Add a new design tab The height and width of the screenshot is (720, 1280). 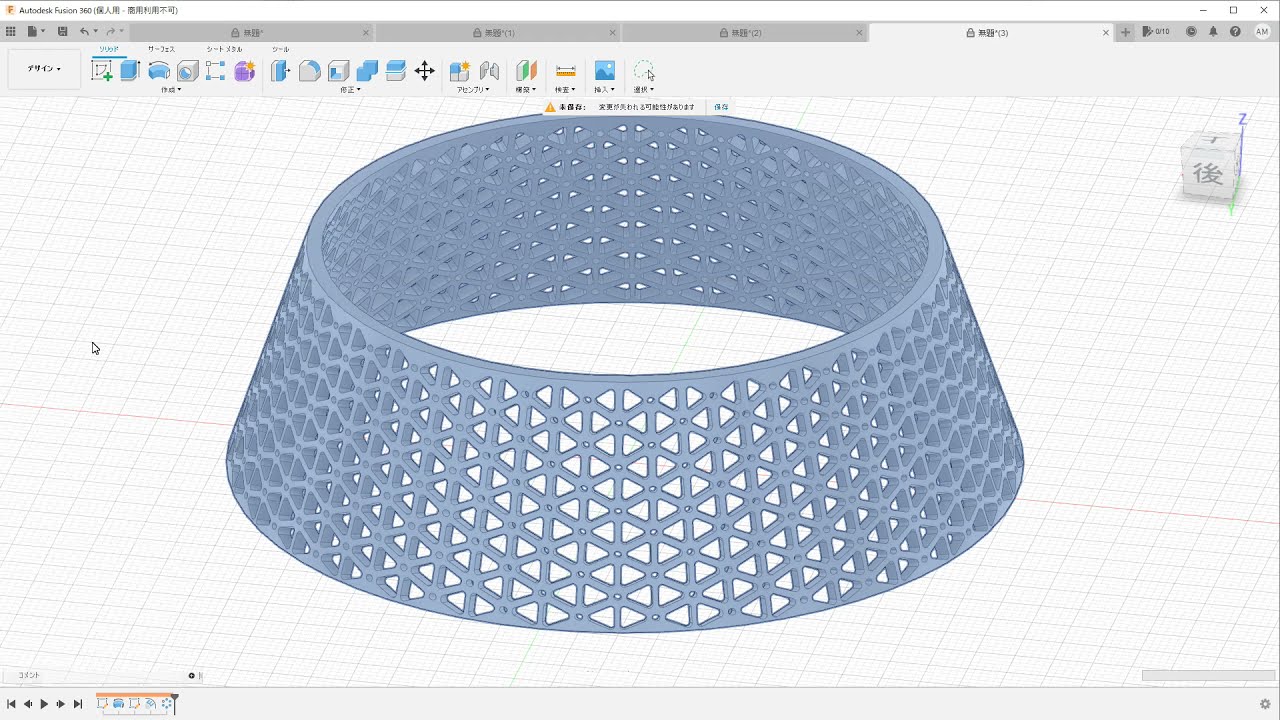(x=1125, y=32)
